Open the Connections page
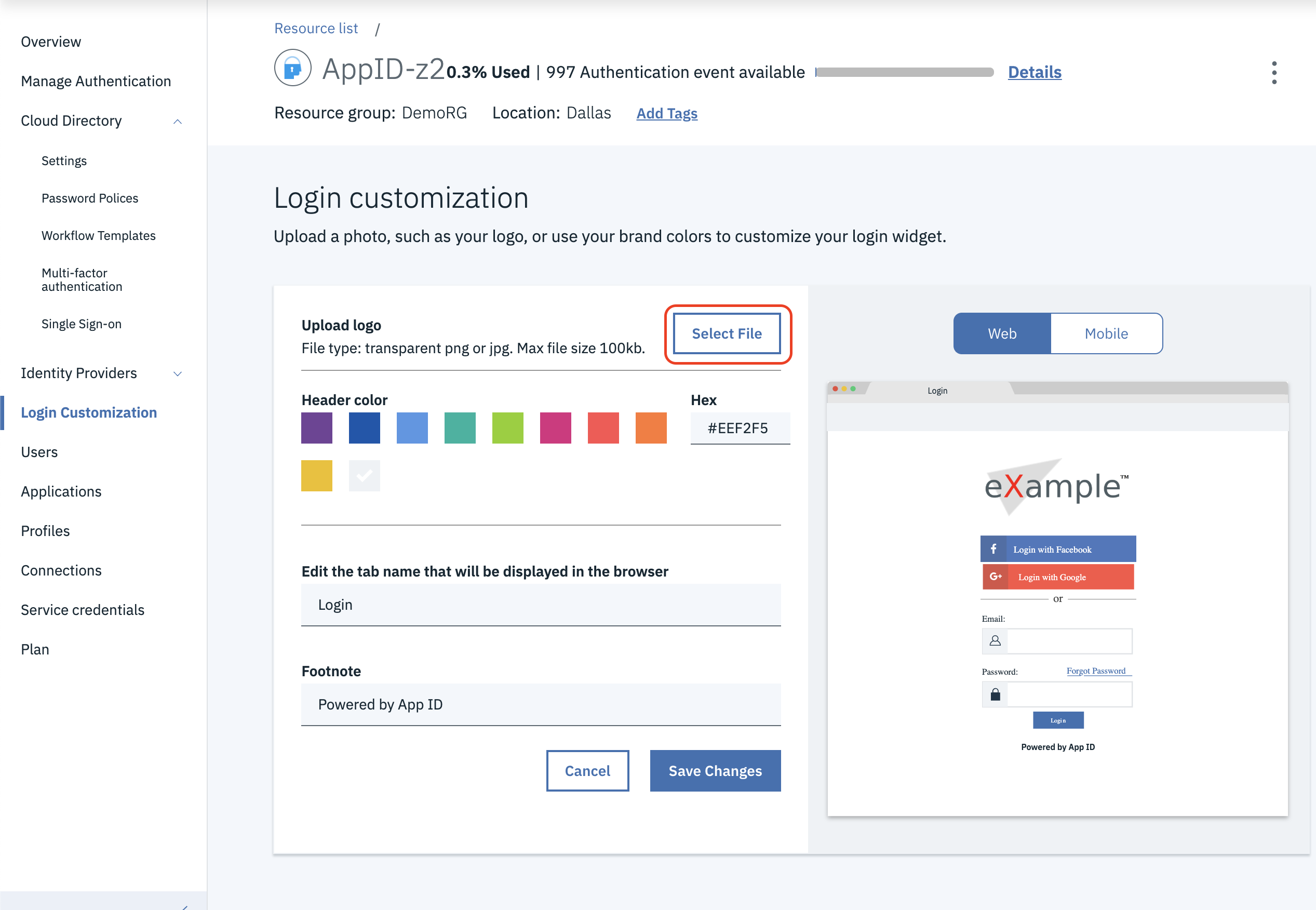This screenshot has width=1316, height=910. tap(62, 571)
